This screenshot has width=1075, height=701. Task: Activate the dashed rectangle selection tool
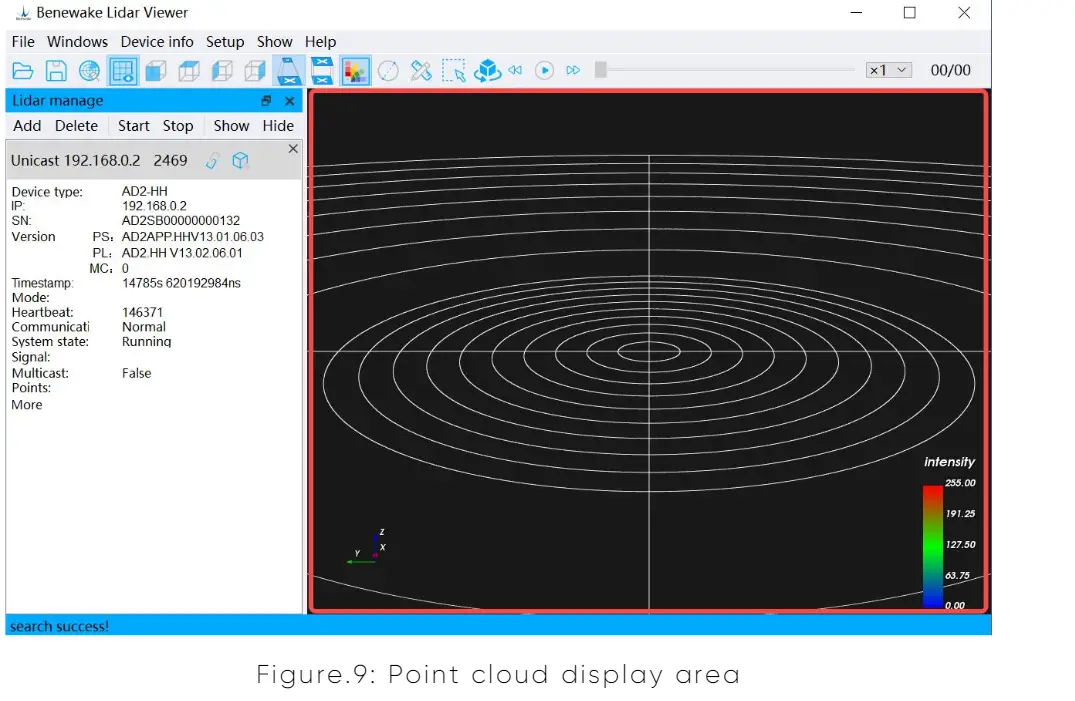[454, 71]
